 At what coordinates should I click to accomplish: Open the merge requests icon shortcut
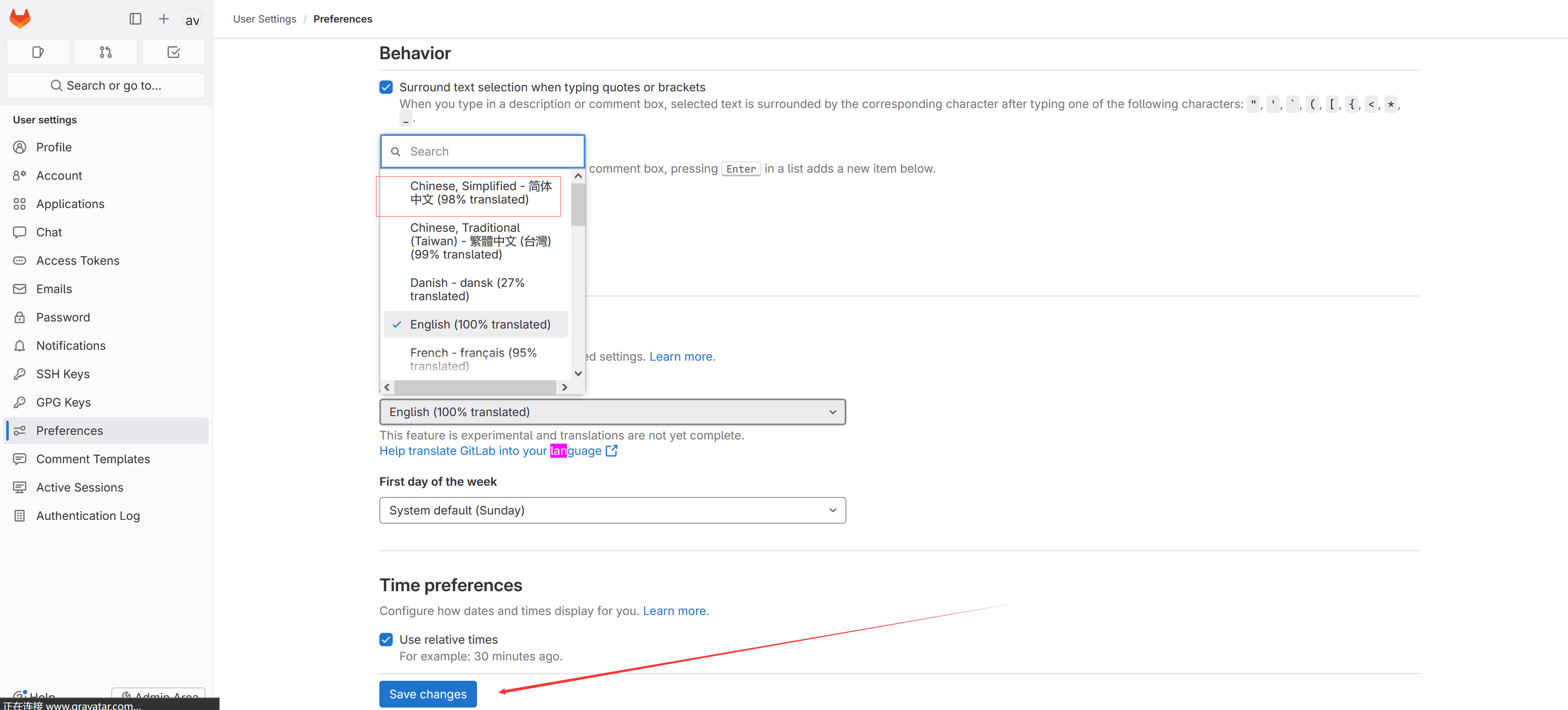pyautogui.click(x=105, y=53)
